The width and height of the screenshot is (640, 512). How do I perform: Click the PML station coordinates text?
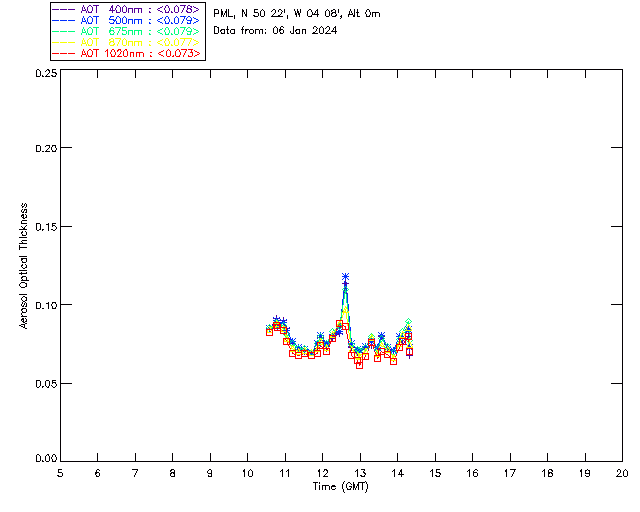(x=297, y=14)
